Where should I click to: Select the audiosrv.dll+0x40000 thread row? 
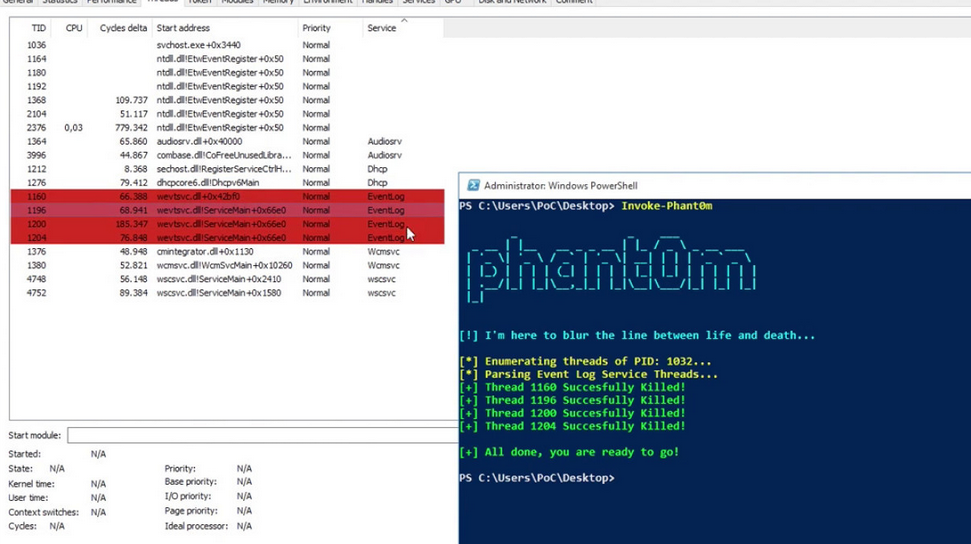pos(227,141)
